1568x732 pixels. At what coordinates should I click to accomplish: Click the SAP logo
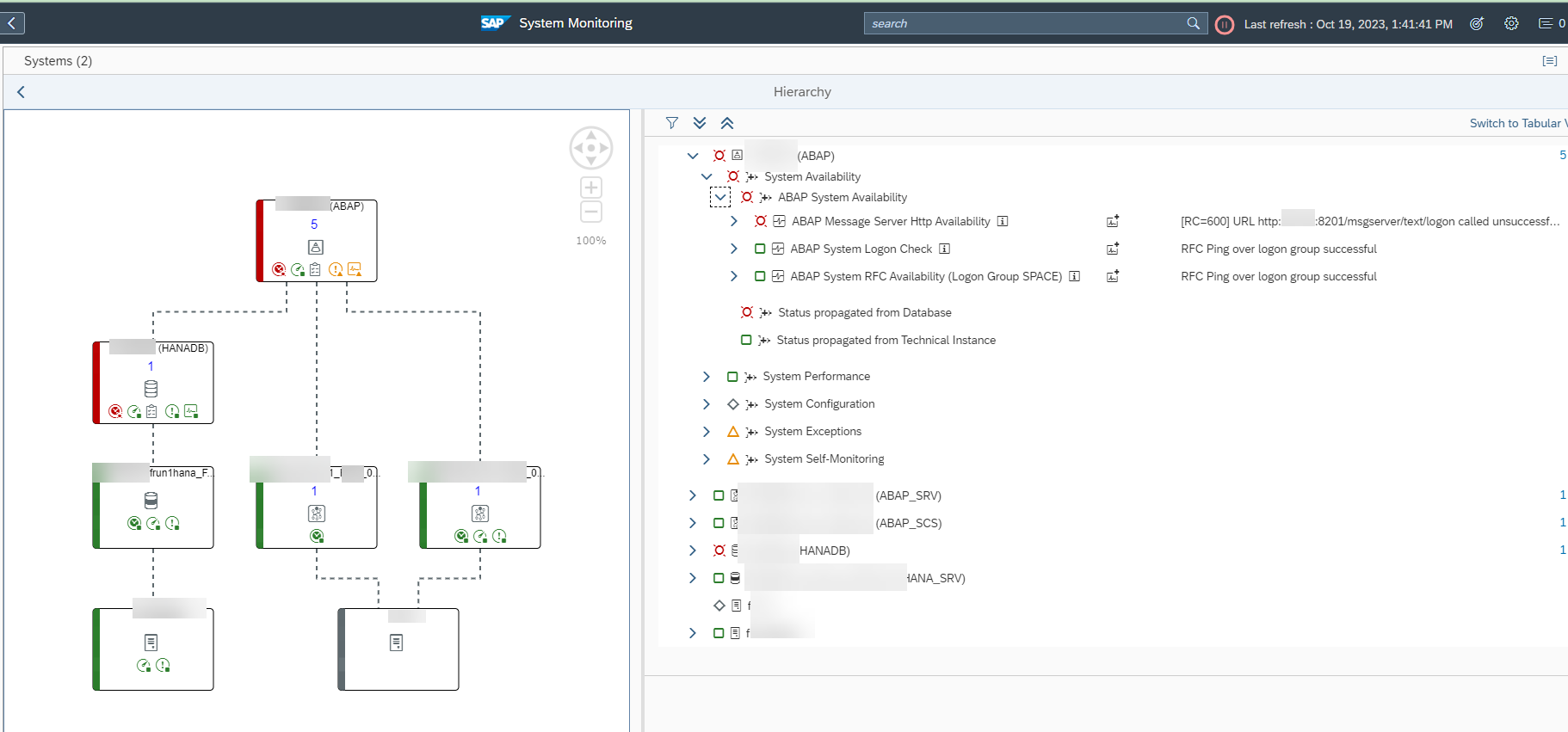[x=496, y=23]
